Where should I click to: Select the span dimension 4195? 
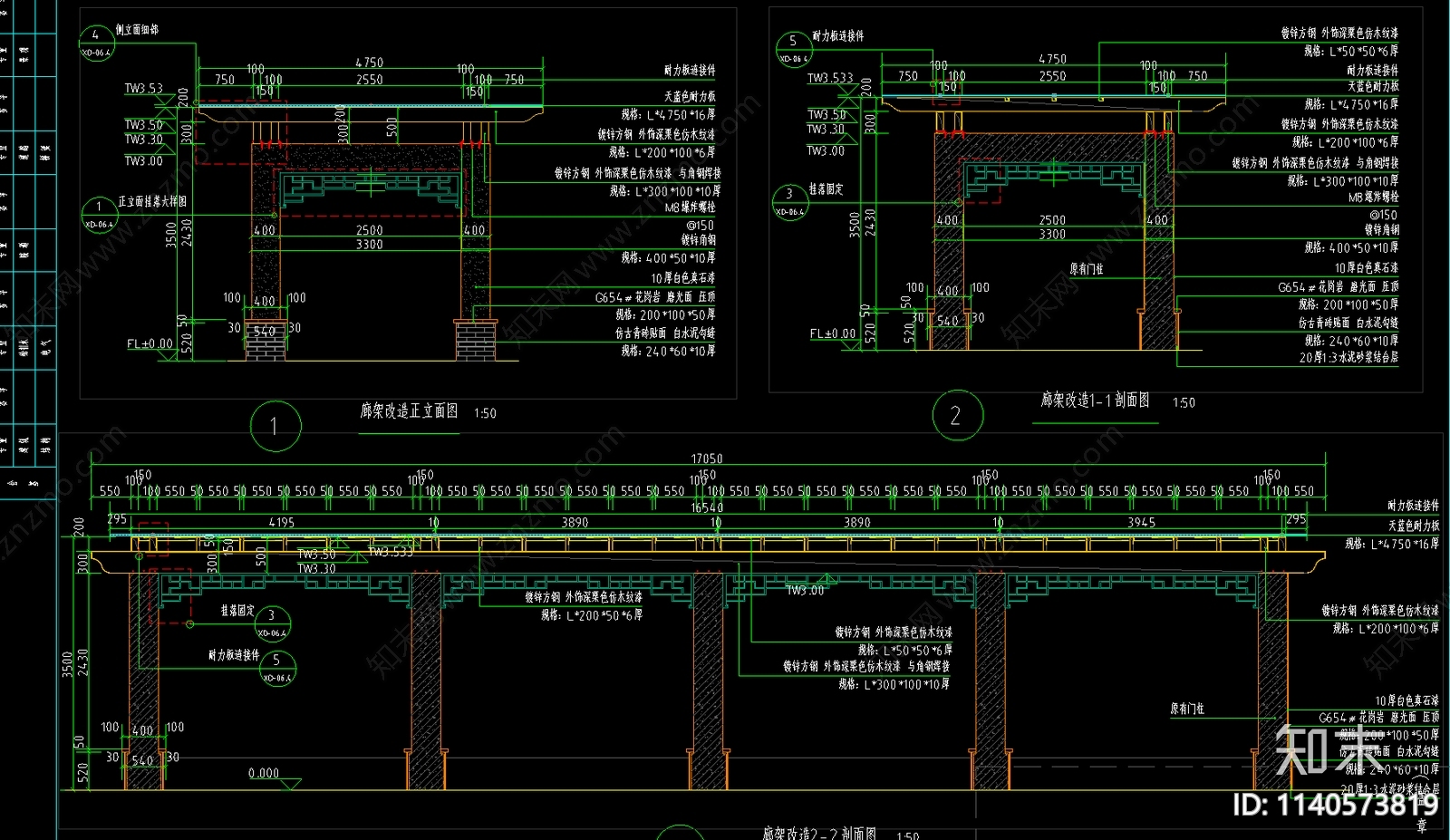tap(282, 523)
